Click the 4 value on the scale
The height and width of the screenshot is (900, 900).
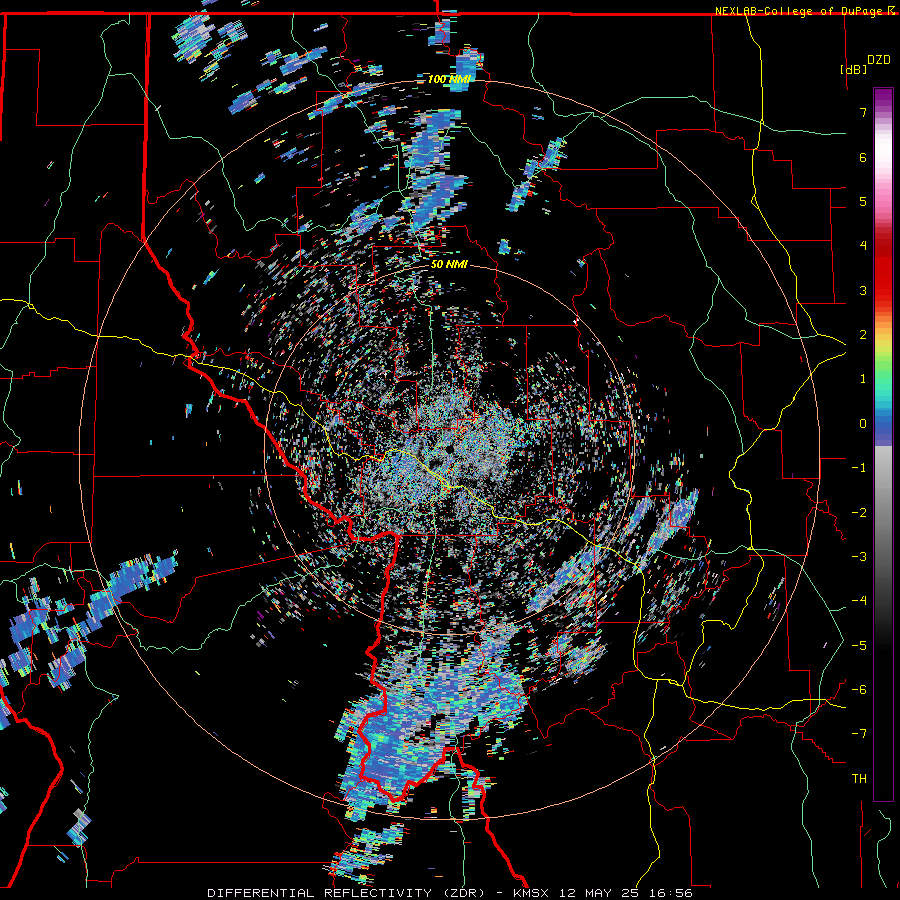coord(863,246)
